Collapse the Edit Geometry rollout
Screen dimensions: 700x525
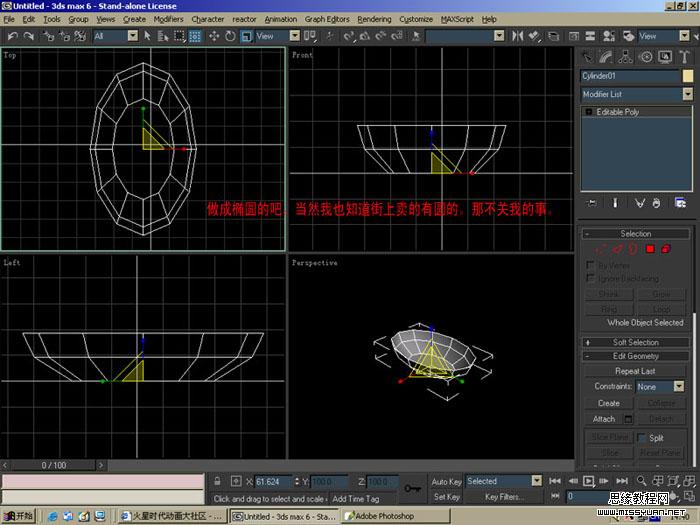point(636,356)
